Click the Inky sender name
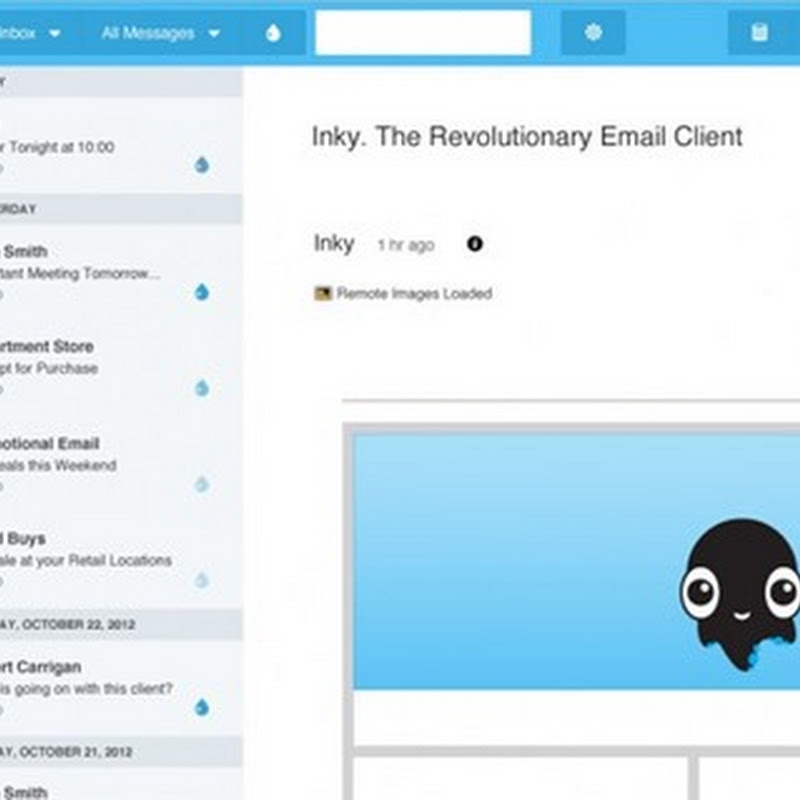Image resolution: width=800 pixels, height=800 pixels. (334, 243)
